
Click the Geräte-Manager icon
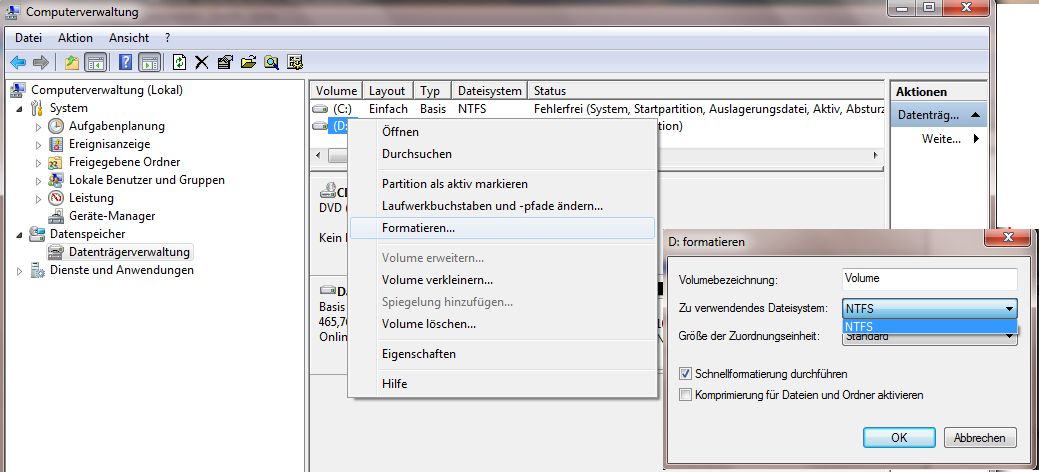click(56, 216)
